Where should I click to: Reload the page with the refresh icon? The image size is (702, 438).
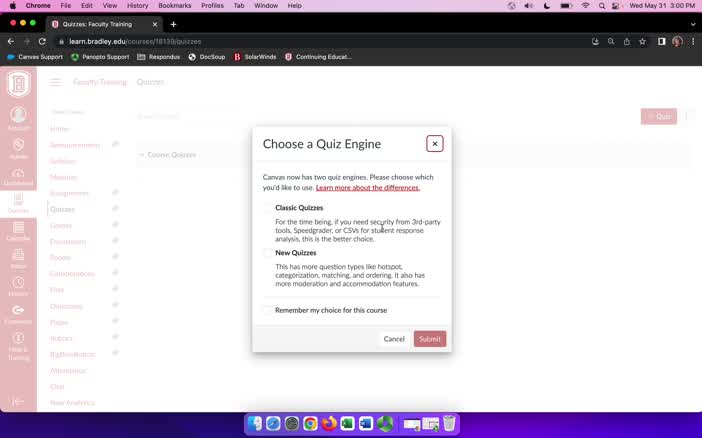pyautogui.click(x=42, y=41)
